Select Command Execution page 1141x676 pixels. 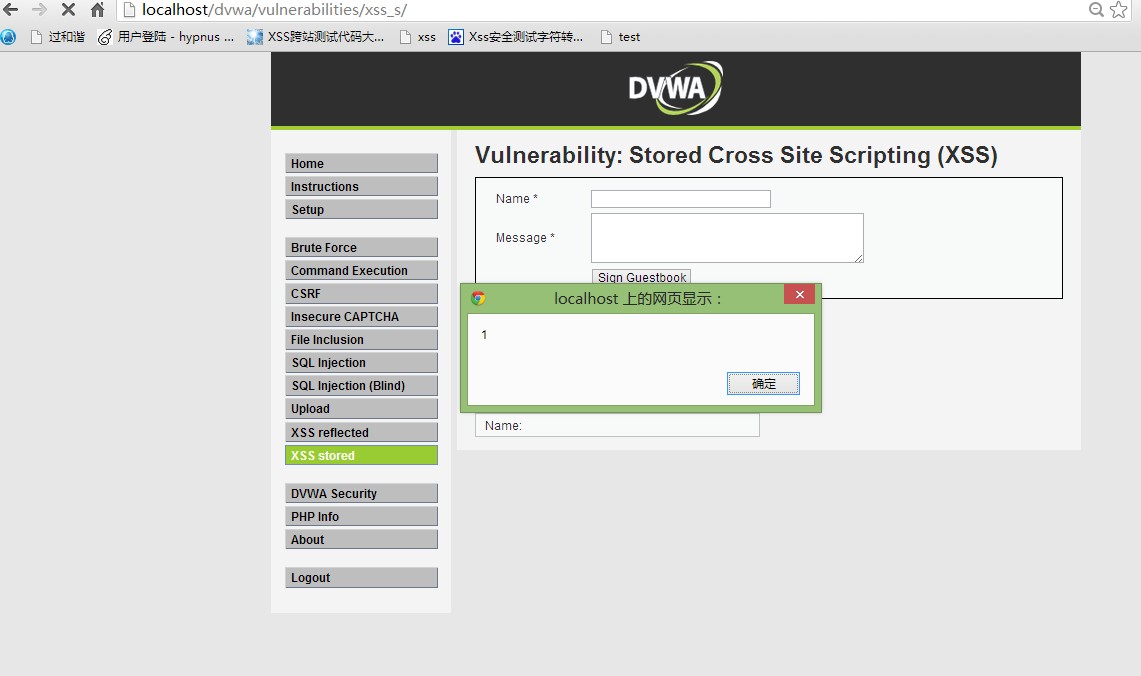361,271
